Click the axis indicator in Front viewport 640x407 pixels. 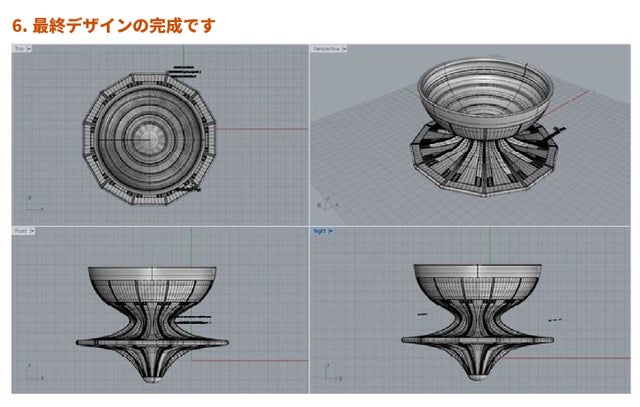click(x=30, y=376)
